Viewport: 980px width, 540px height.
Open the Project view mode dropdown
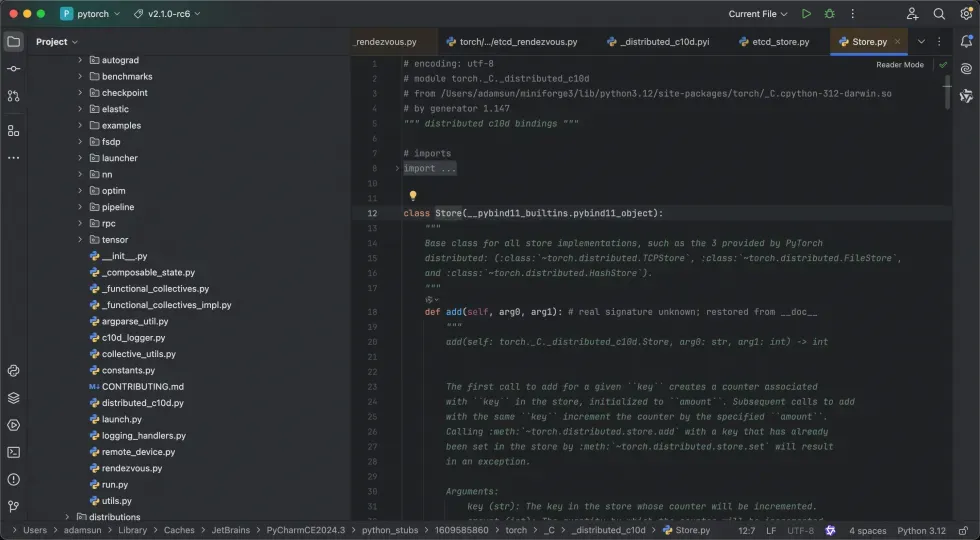(57, 42)
